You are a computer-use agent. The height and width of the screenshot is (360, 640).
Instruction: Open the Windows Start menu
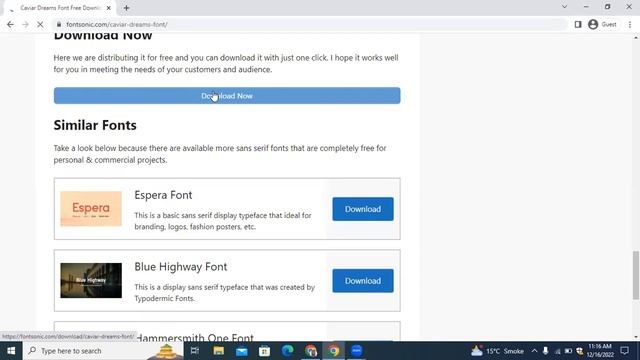point(11,351)
